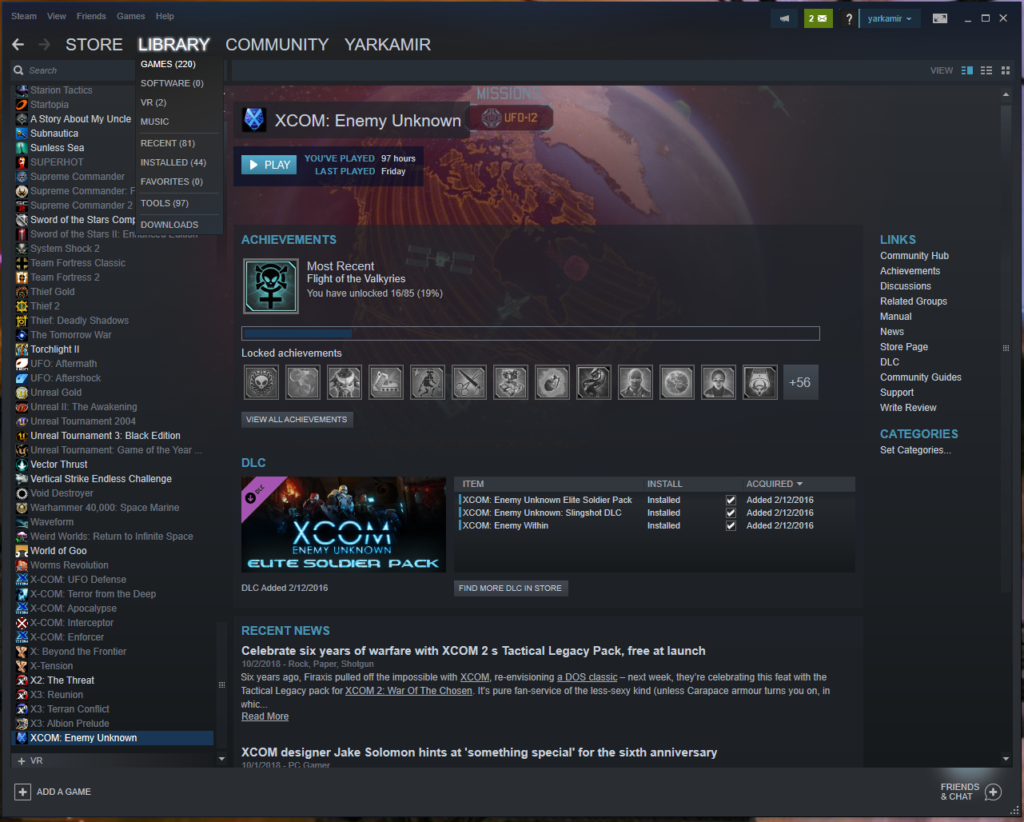Open the inbox notifications envelope
The width and height of the screenshot is (1024, 822).
pyautogui.click(x=818, y=18)
